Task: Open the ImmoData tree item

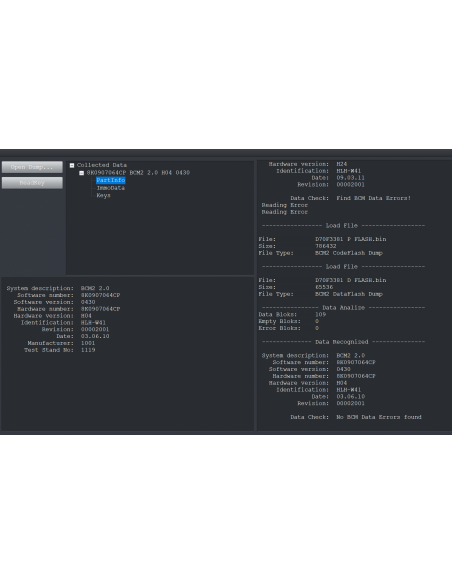Action: tap(111, 188)
